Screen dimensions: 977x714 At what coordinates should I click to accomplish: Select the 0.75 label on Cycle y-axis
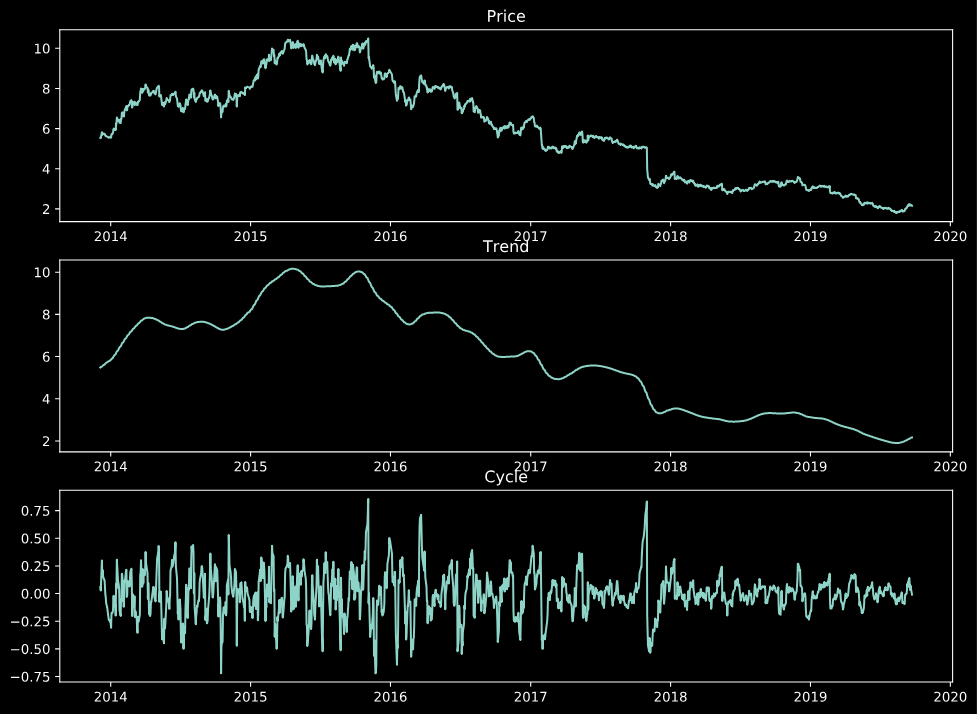click(x=36, y=511)
